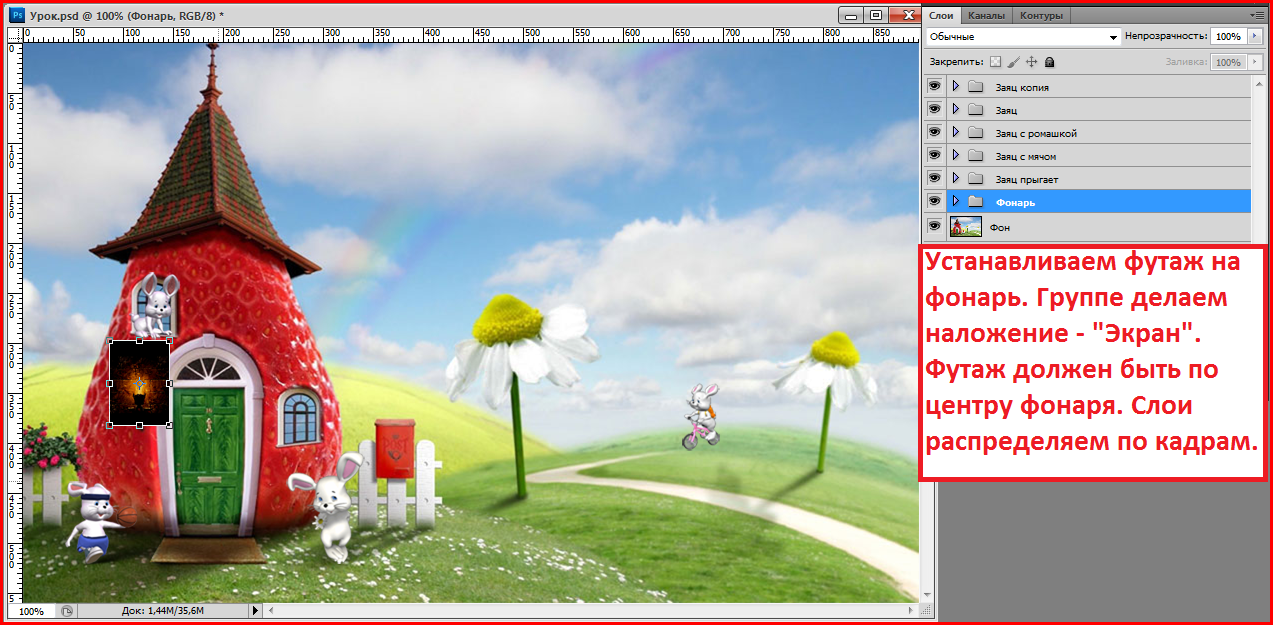1273x625 pixels.
Task: Expand the Заяц group triangle
Action: (x=955, y=110)
